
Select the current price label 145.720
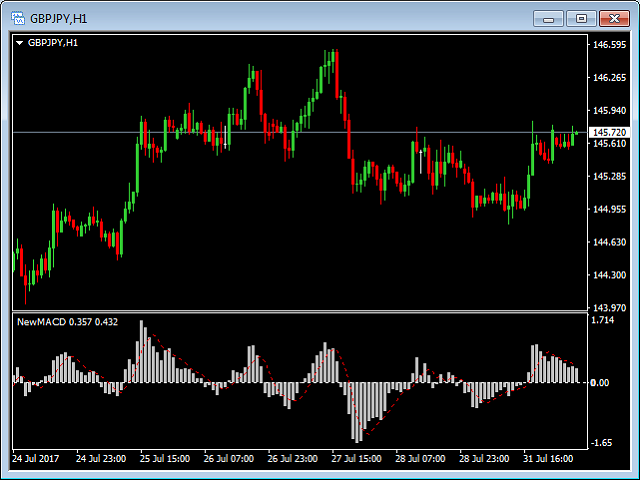pyautogui.click(x=609, y=132)
